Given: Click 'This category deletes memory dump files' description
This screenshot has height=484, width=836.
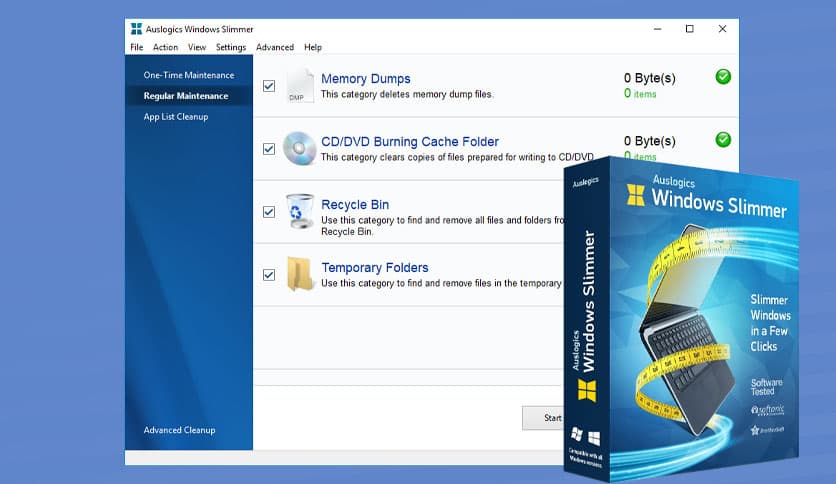Looking at the screenshot, I should point(407,94).
